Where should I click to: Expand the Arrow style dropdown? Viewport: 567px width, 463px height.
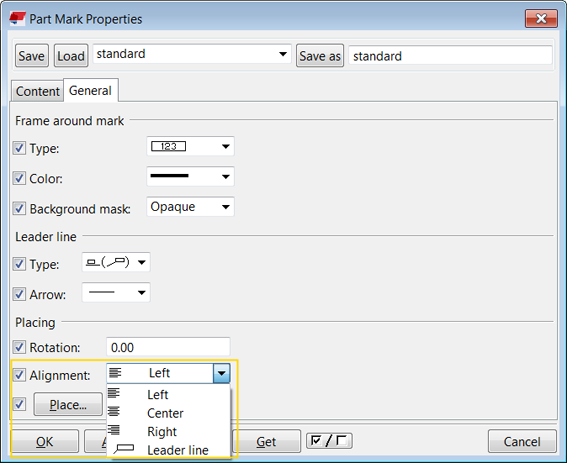pos(116,293)
